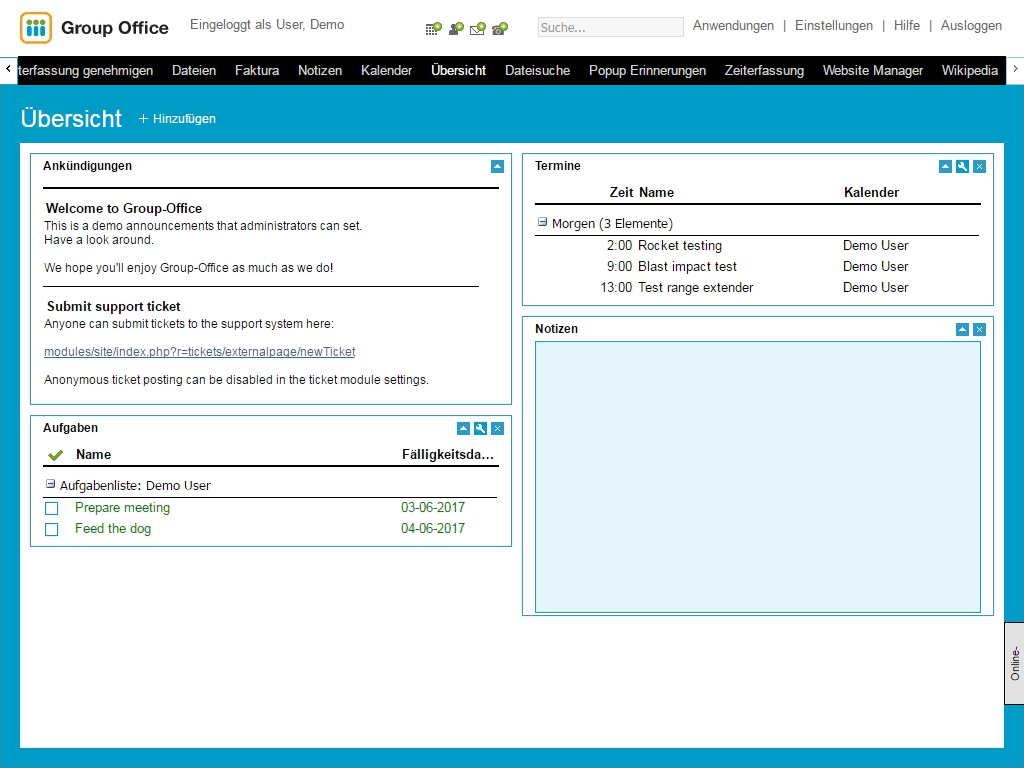Screen dimensions: 1024x768
Task: Open Termine panel settings wrench icon
Action: (962, 167)
